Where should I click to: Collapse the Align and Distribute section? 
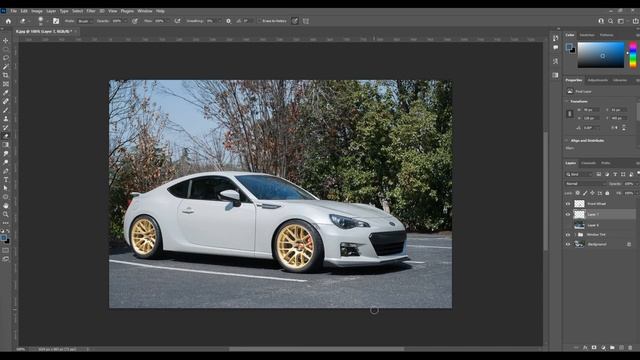pos(567,140)
